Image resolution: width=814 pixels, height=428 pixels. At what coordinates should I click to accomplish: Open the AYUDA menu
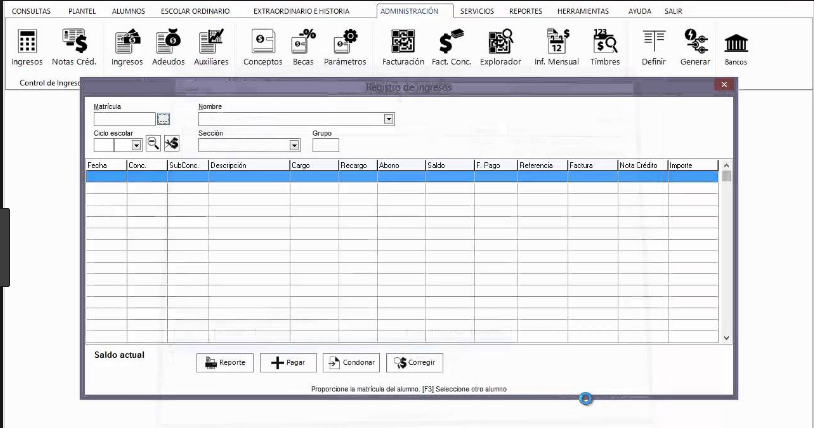tap(640, 11)
